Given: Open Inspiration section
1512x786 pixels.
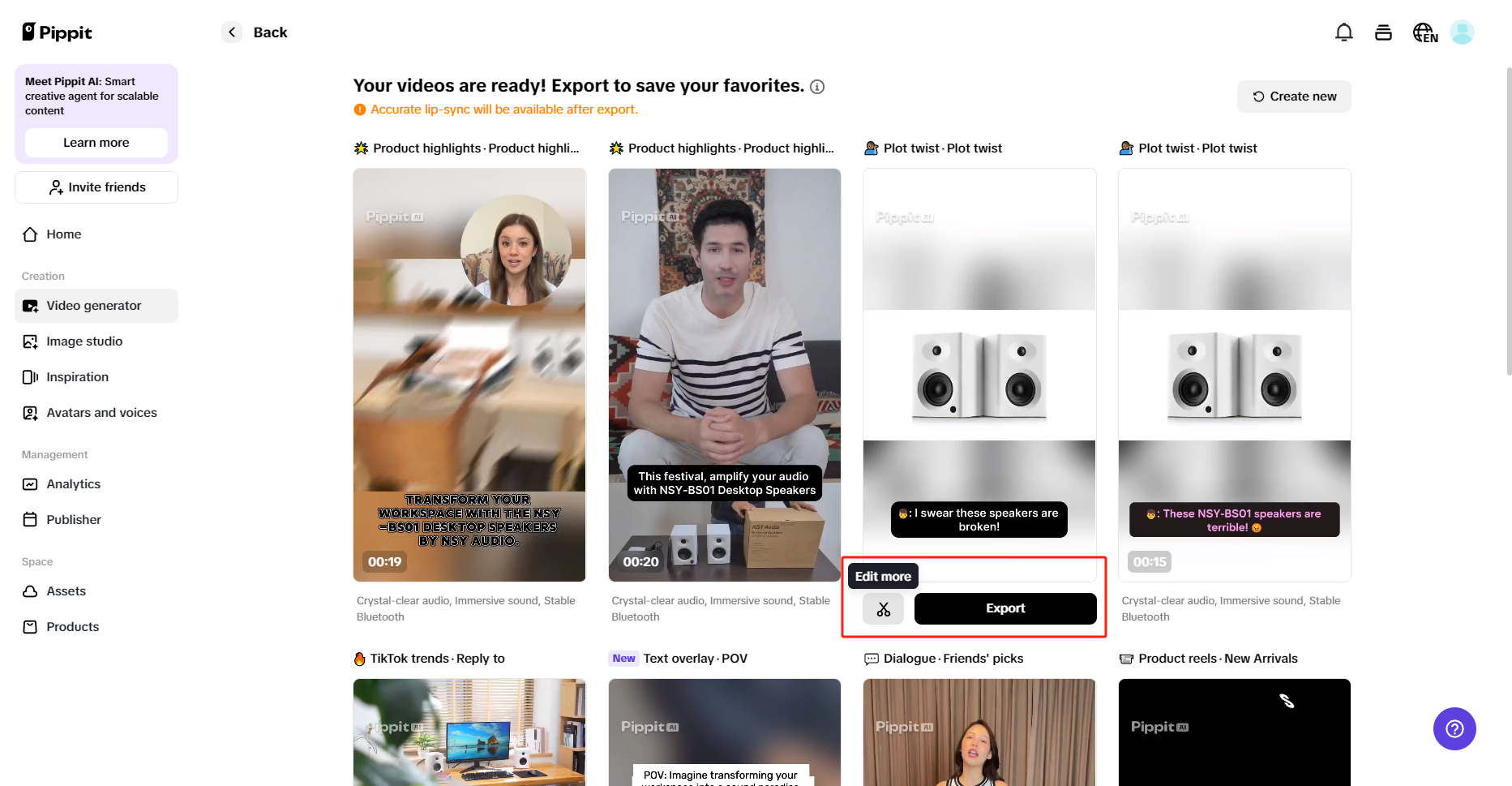Looking at the screenshot, I should [x=96, y=377].
